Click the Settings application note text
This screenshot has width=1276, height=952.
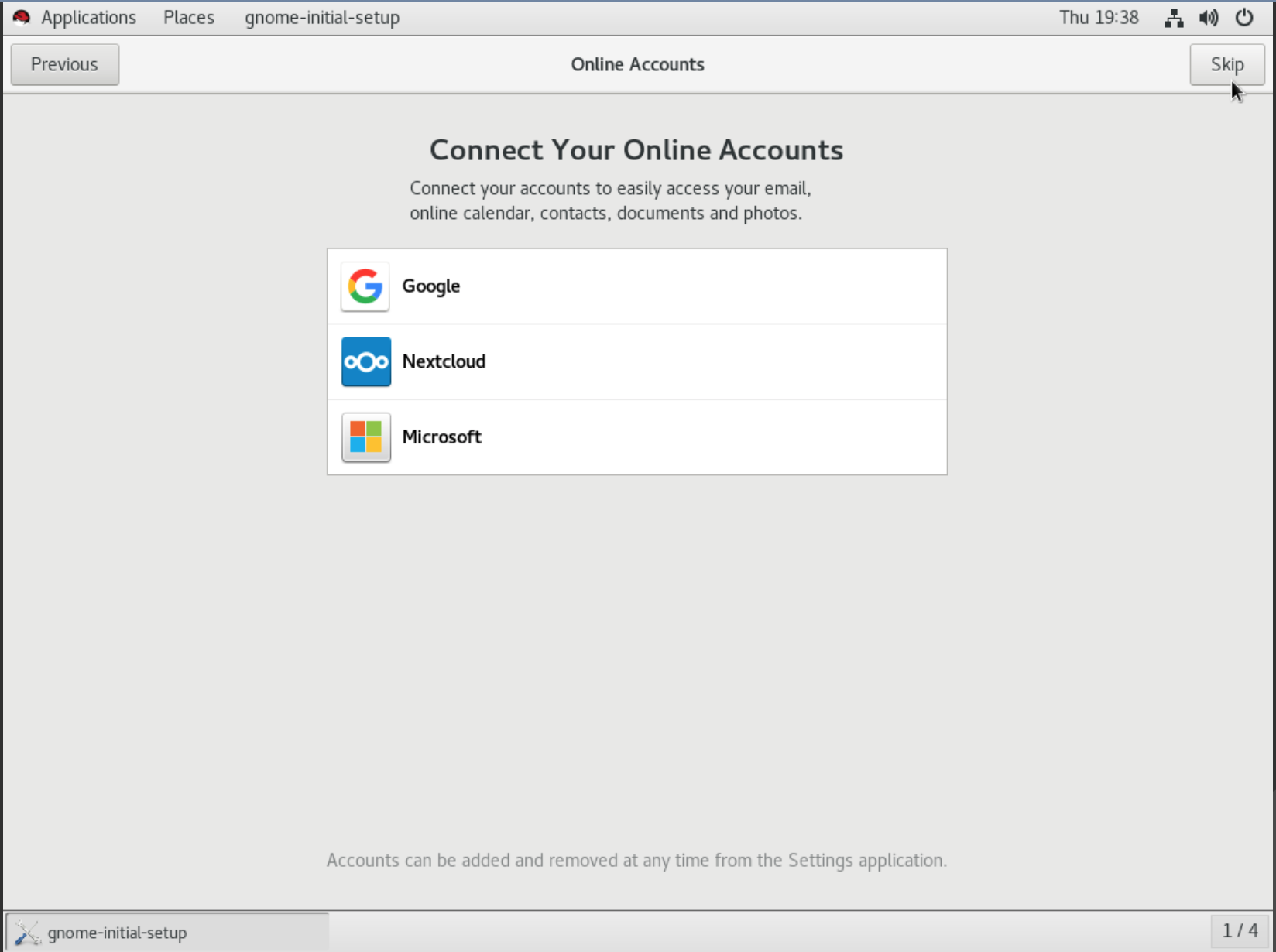(x=636, y=861)
